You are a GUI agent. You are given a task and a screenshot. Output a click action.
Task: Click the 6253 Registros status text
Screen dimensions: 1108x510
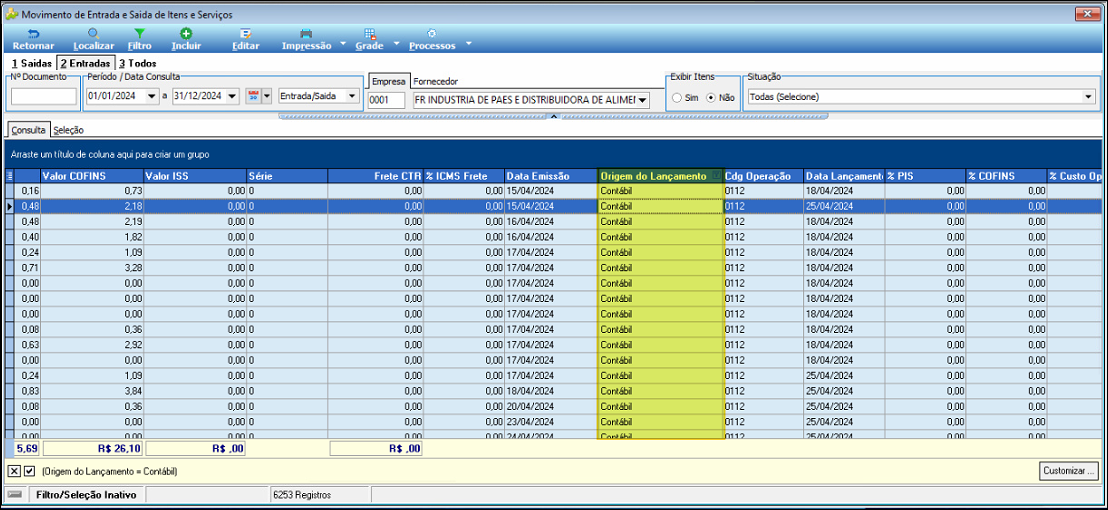tap(302, 495)
